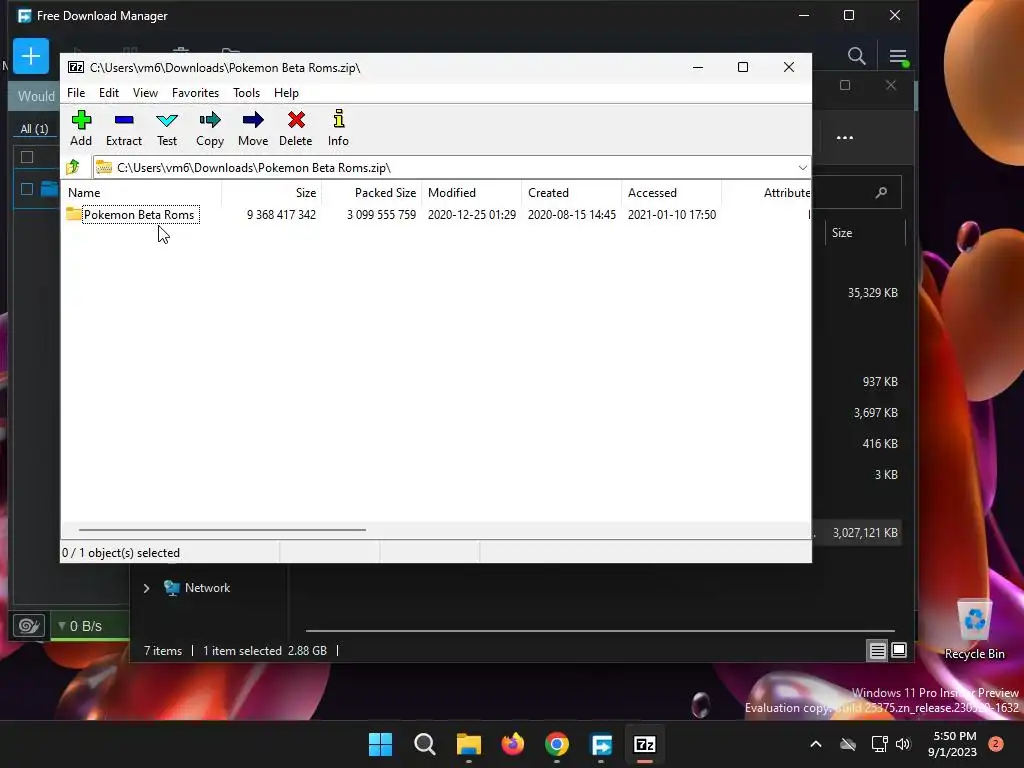Image resolution: width=1024 pixels, height=768 pixels.
Task: Open archive Info from toolbar
Action: 338,128
